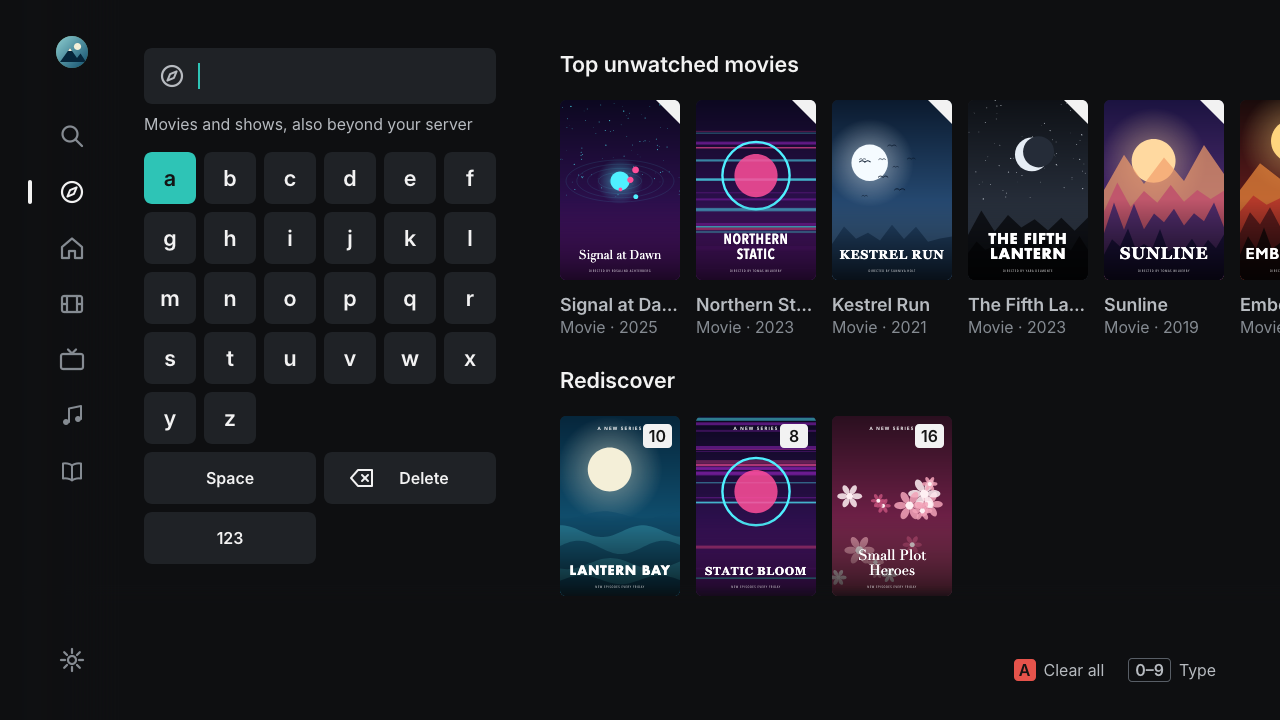The width and height of the screenshot is (1280, 720).
Task: Switch keyboard to 123 numbers
Action: (230, 538)
